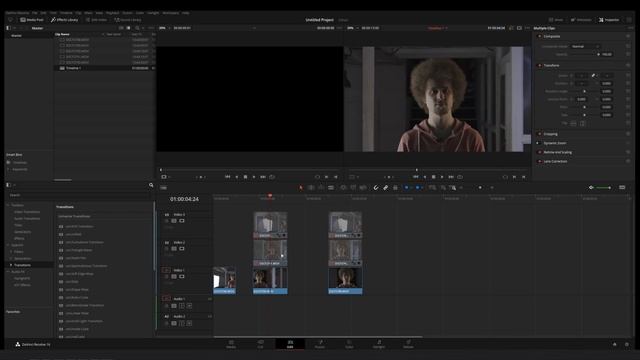
Task: Toggle the Snapping magnet icon
Action: tap(376, 188)
